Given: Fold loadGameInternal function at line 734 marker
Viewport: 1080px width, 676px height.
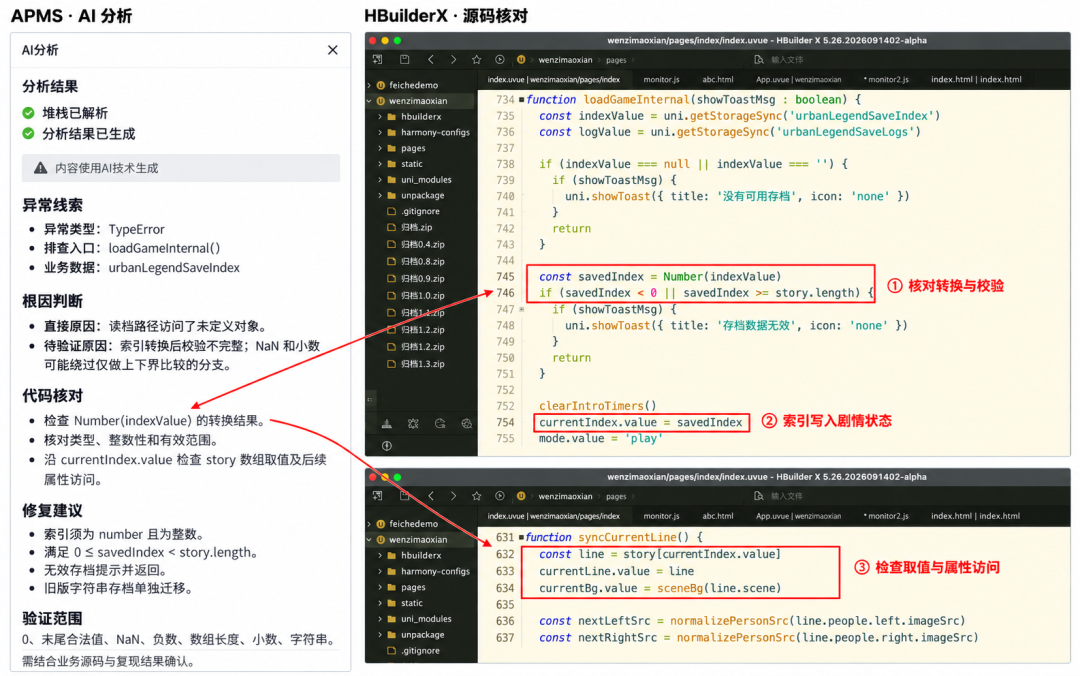Looking at the screenshot, I should click(x=521, y=100).
